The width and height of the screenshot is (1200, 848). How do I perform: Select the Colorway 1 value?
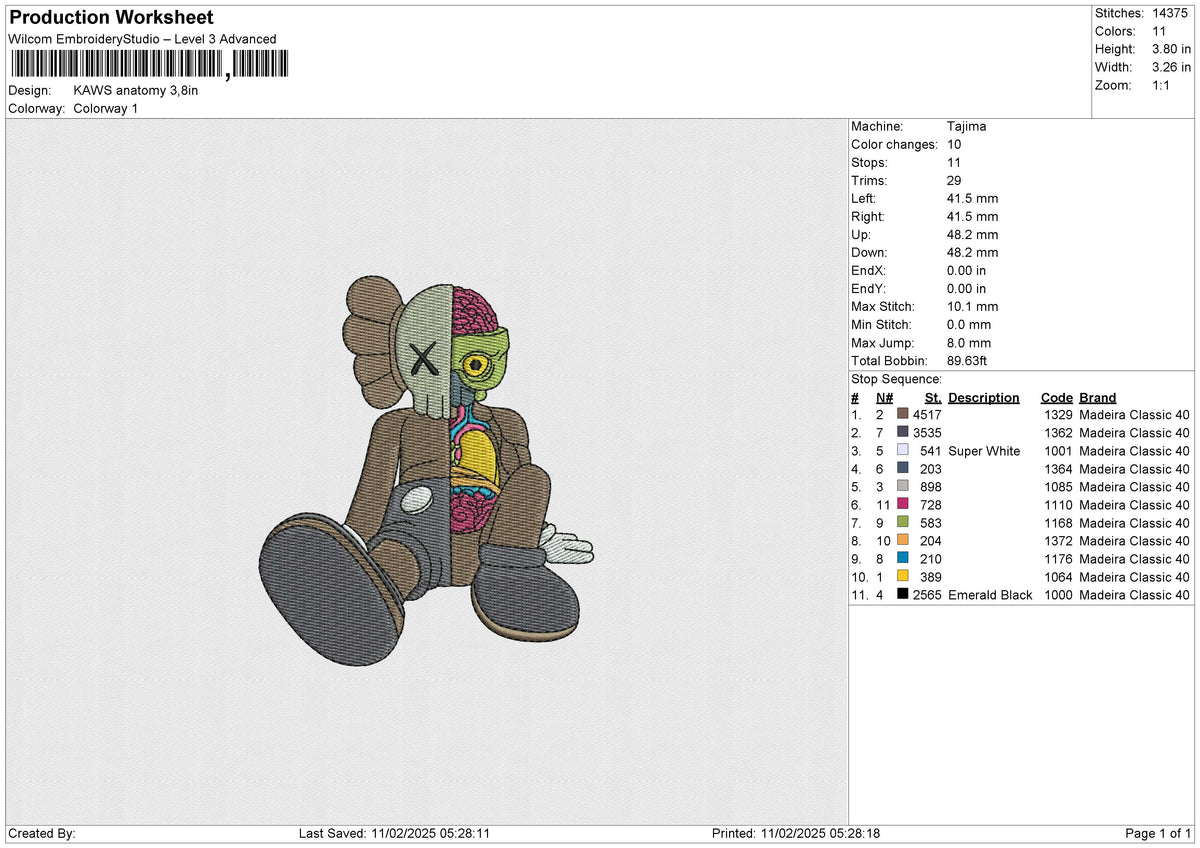[106, 108]
